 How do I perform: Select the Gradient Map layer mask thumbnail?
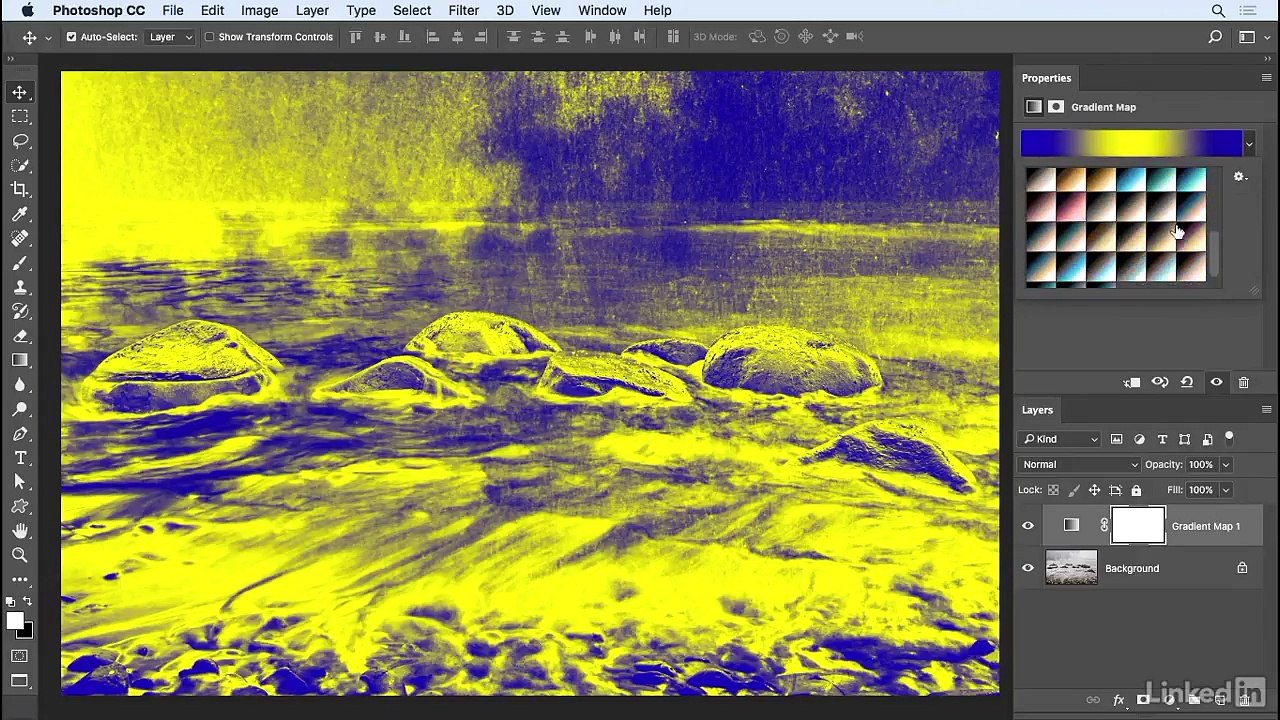tap(1138, 526)
